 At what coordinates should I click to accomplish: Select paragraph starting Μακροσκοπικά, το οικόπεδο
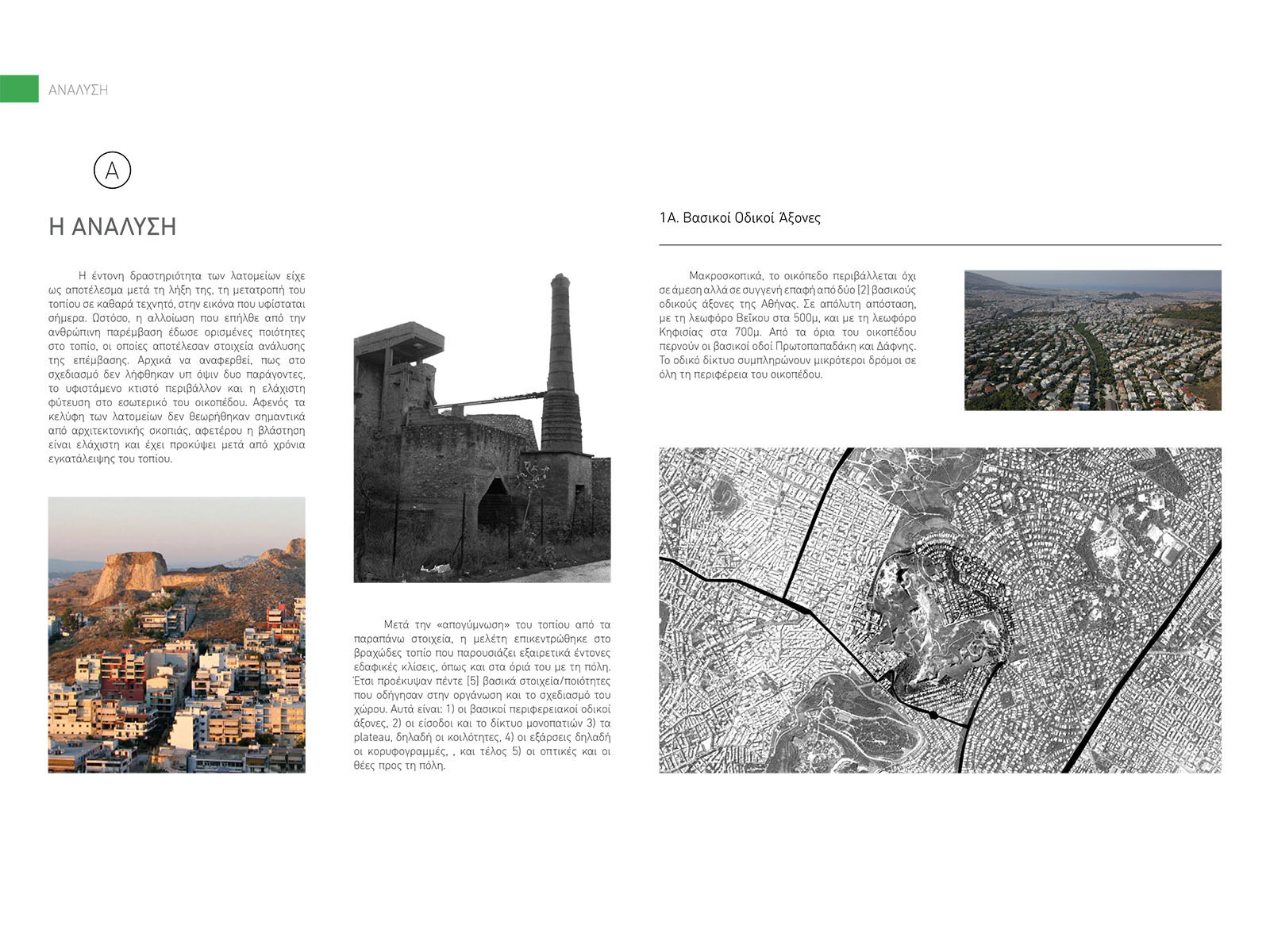(x=787, y=325)
